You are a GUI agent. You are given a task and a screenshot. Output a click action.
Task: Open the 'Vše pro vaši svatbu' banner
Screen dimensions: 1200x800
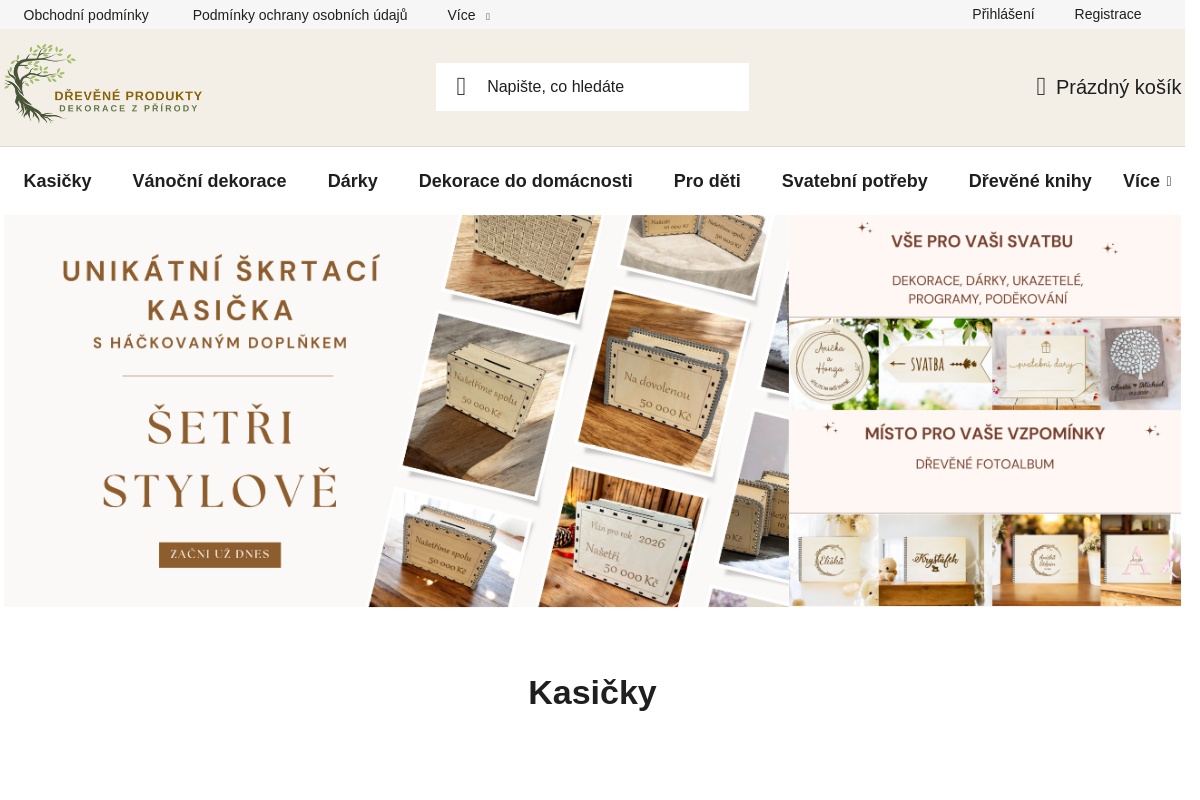click(x=985, y=312)
